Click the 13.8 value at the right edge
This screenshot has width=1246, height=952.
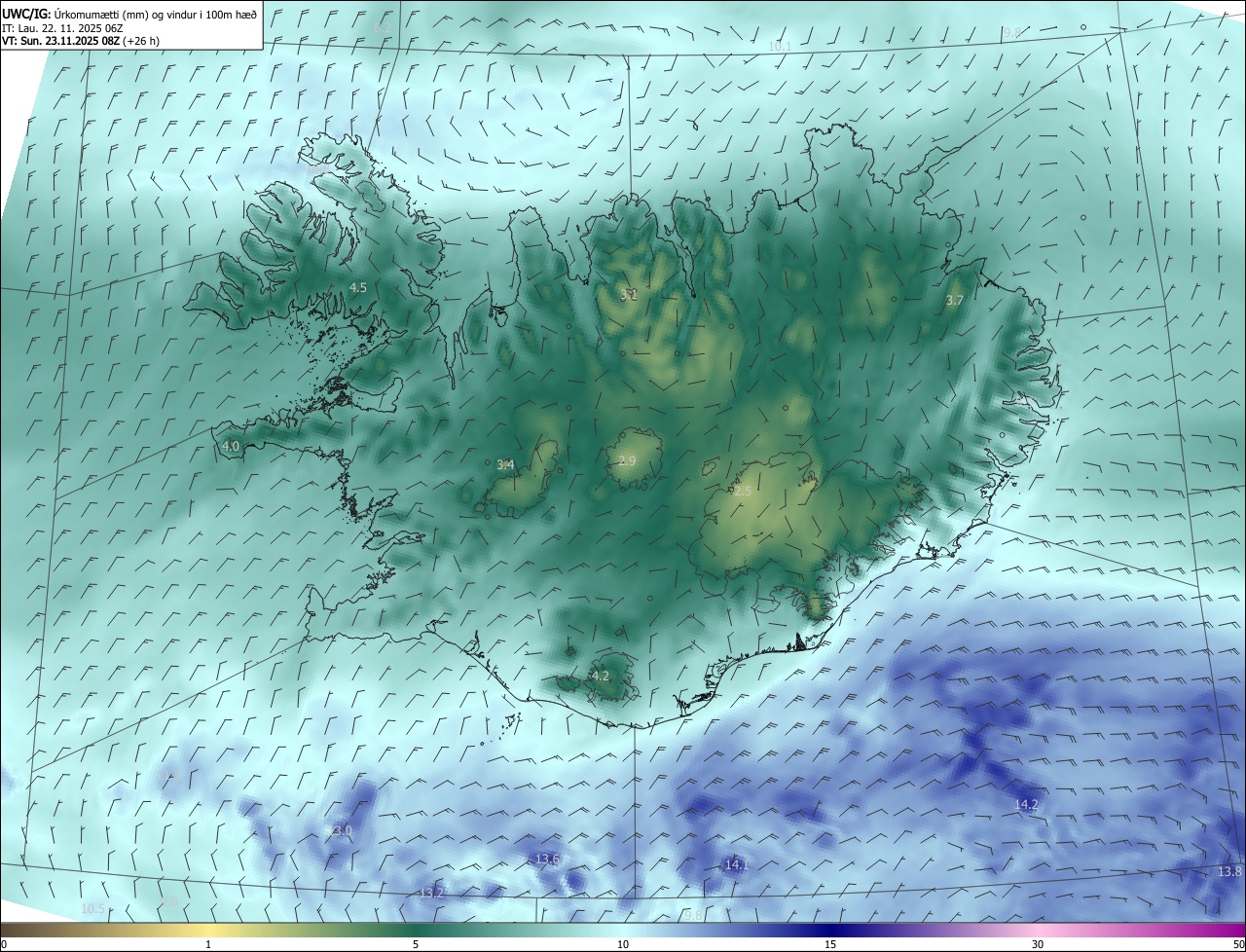point(1229,871)
